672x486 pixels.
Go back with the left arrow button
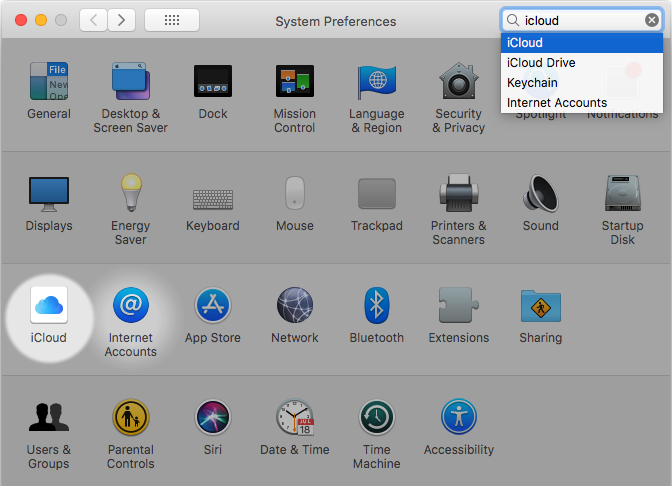[93, 20]
